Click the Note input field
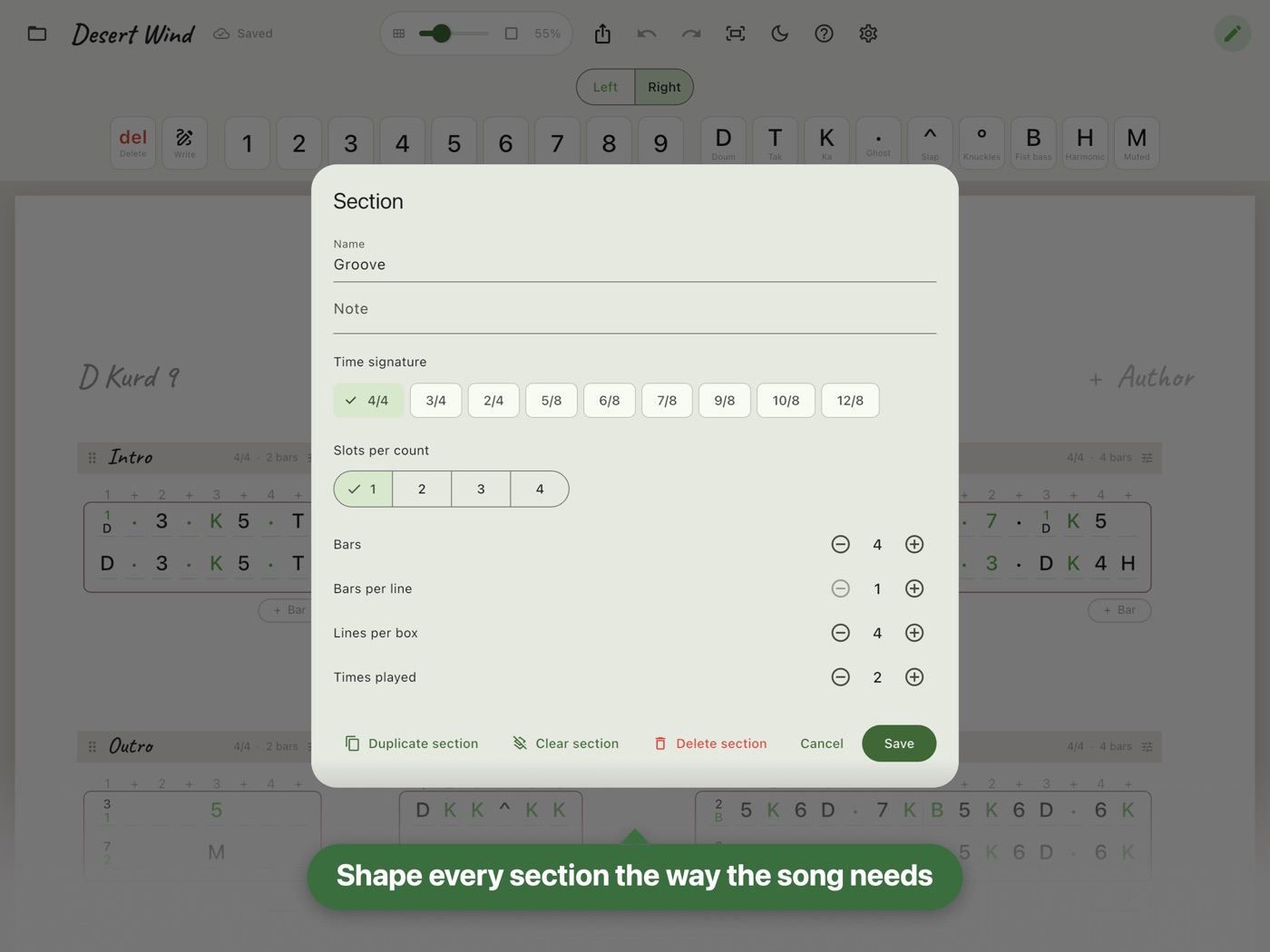Screen dimensions: 1270x952 click(x=635, y=310)
